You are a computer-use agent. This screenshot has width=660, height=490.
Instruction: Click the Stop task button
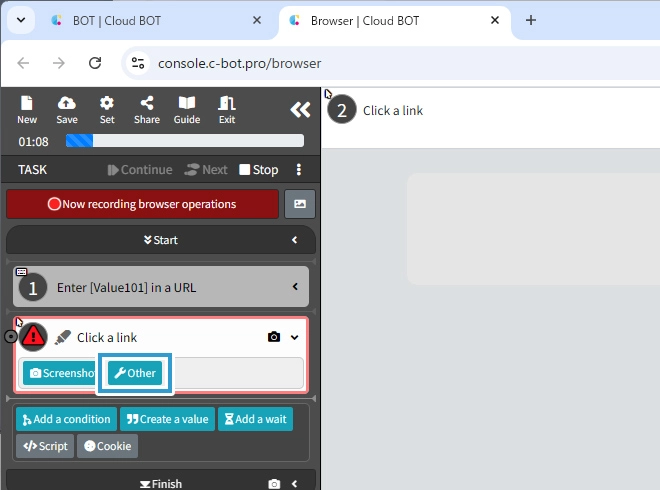point(258,170)
